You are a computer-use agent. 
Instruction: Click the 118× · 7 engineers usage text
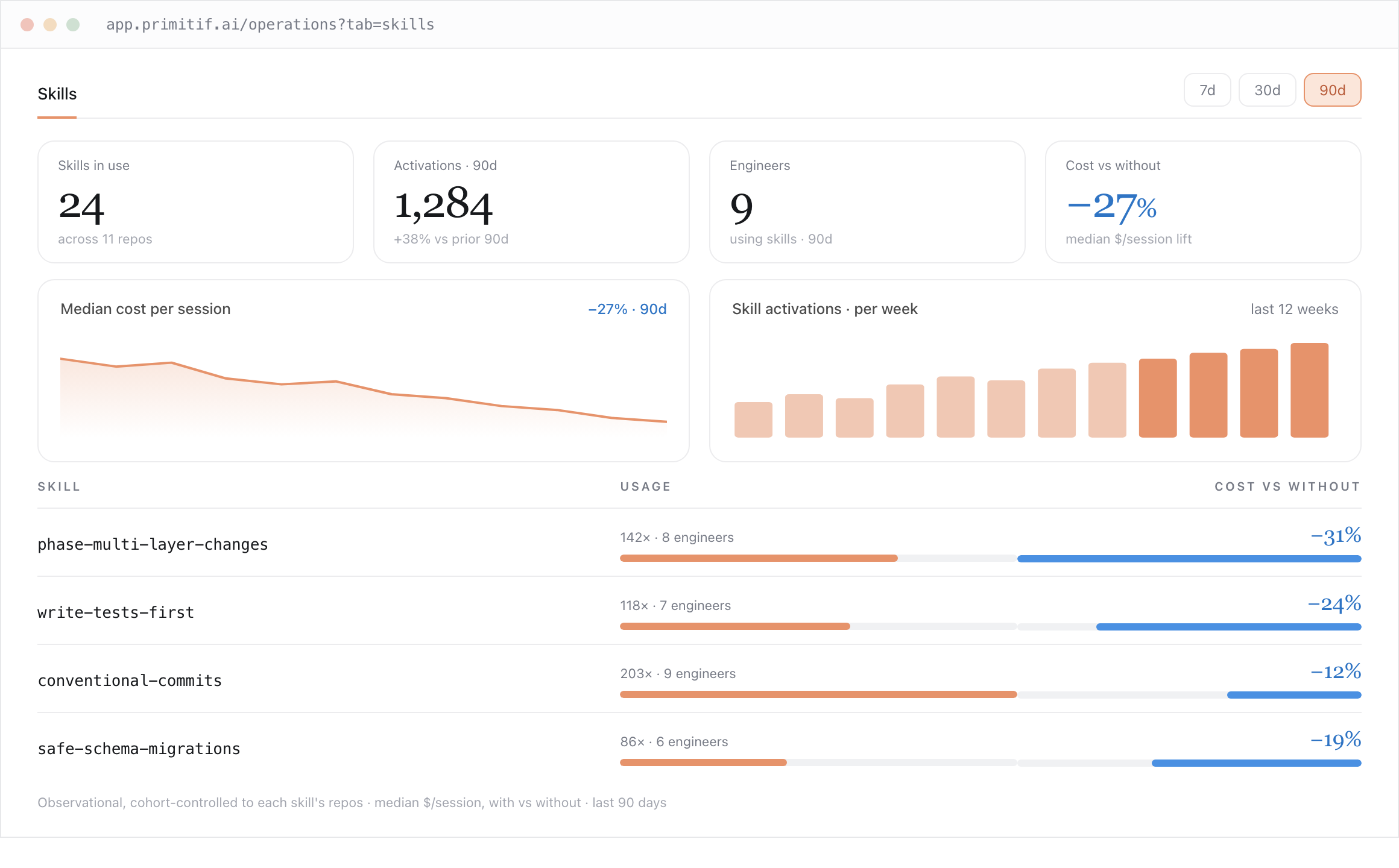675,605
